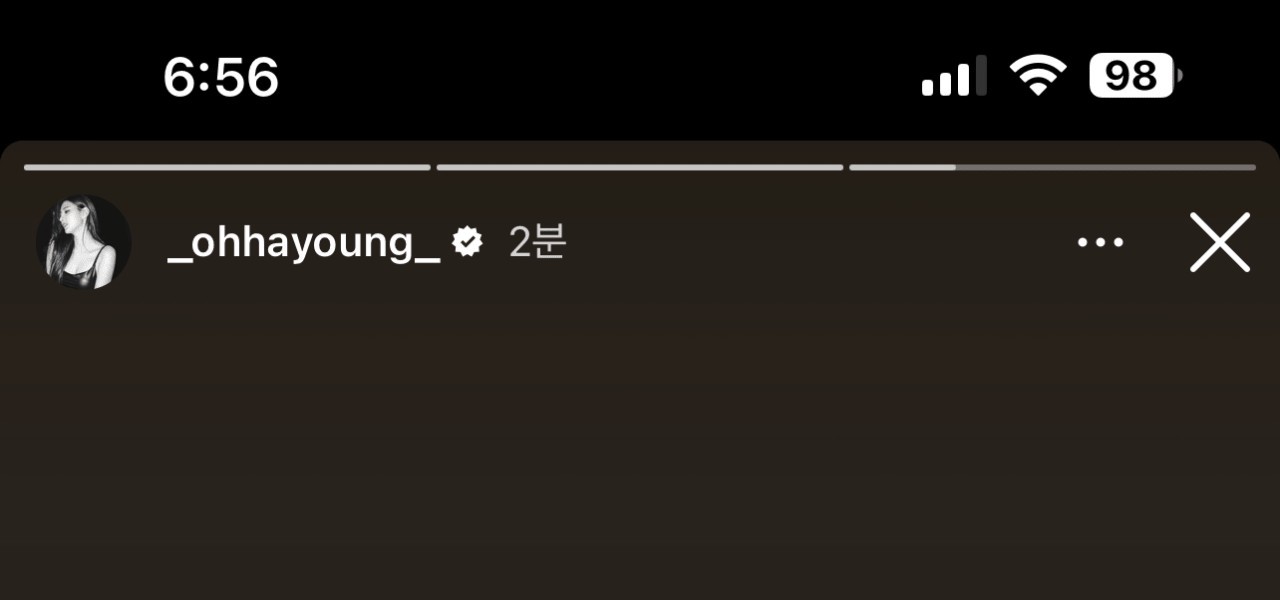Viewport: 1280px width, 600px height.
Task: Tap the cellular signal bars icon
Action: (x=954, y=76)
